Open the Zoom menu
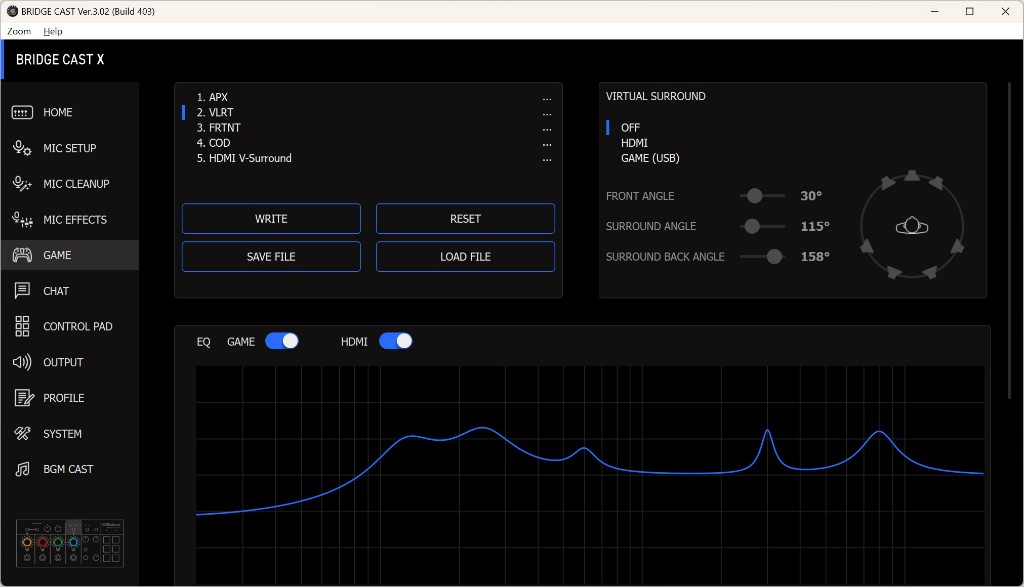This screenshot has width=1024, height=587. pyautogui.click(x=19, y=31)
